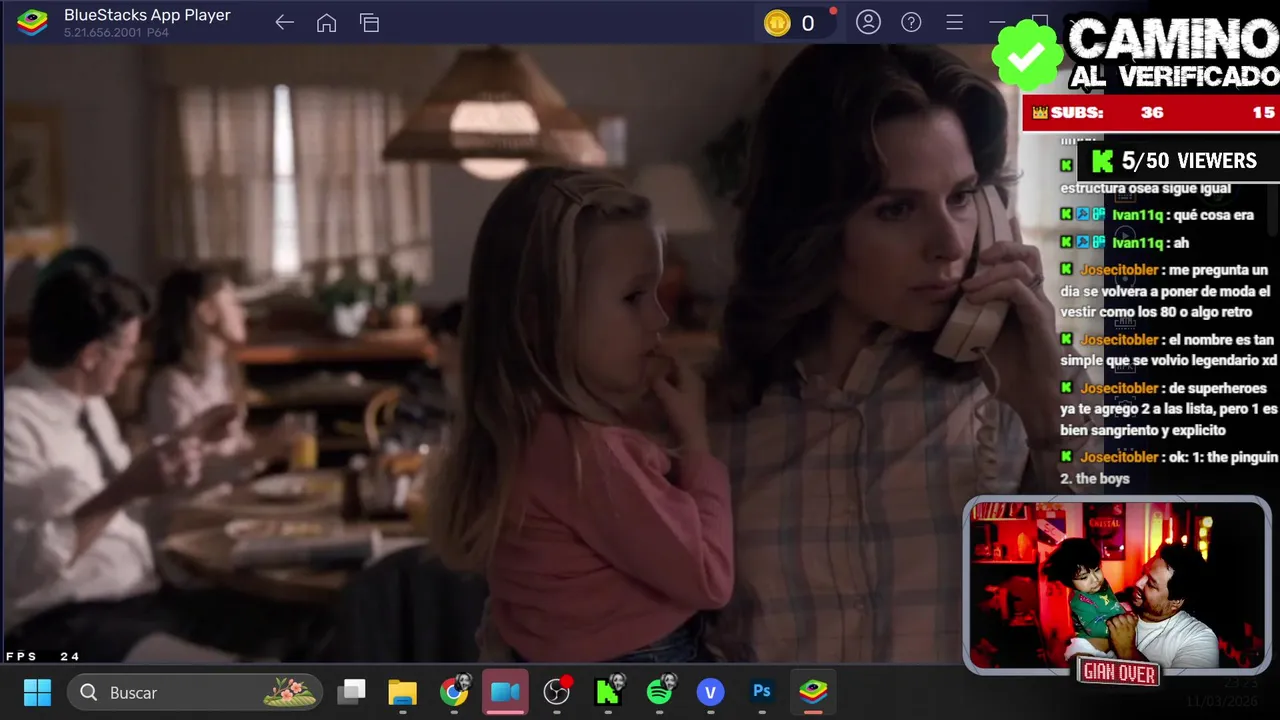Click chat message 'Ivan11q : ah'
Screen dimensions: 1280x720
(x=1125, y=243)
